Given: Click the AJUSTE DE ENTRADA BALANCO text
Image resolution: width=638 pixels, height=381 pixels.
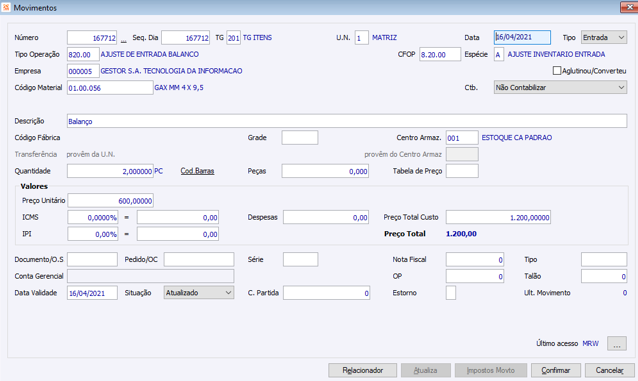Looking at the screenshot, I should tap(150, 54).
